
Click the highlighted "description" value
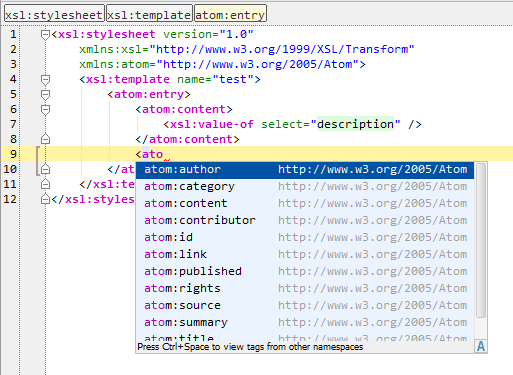[x=355, y=124]
